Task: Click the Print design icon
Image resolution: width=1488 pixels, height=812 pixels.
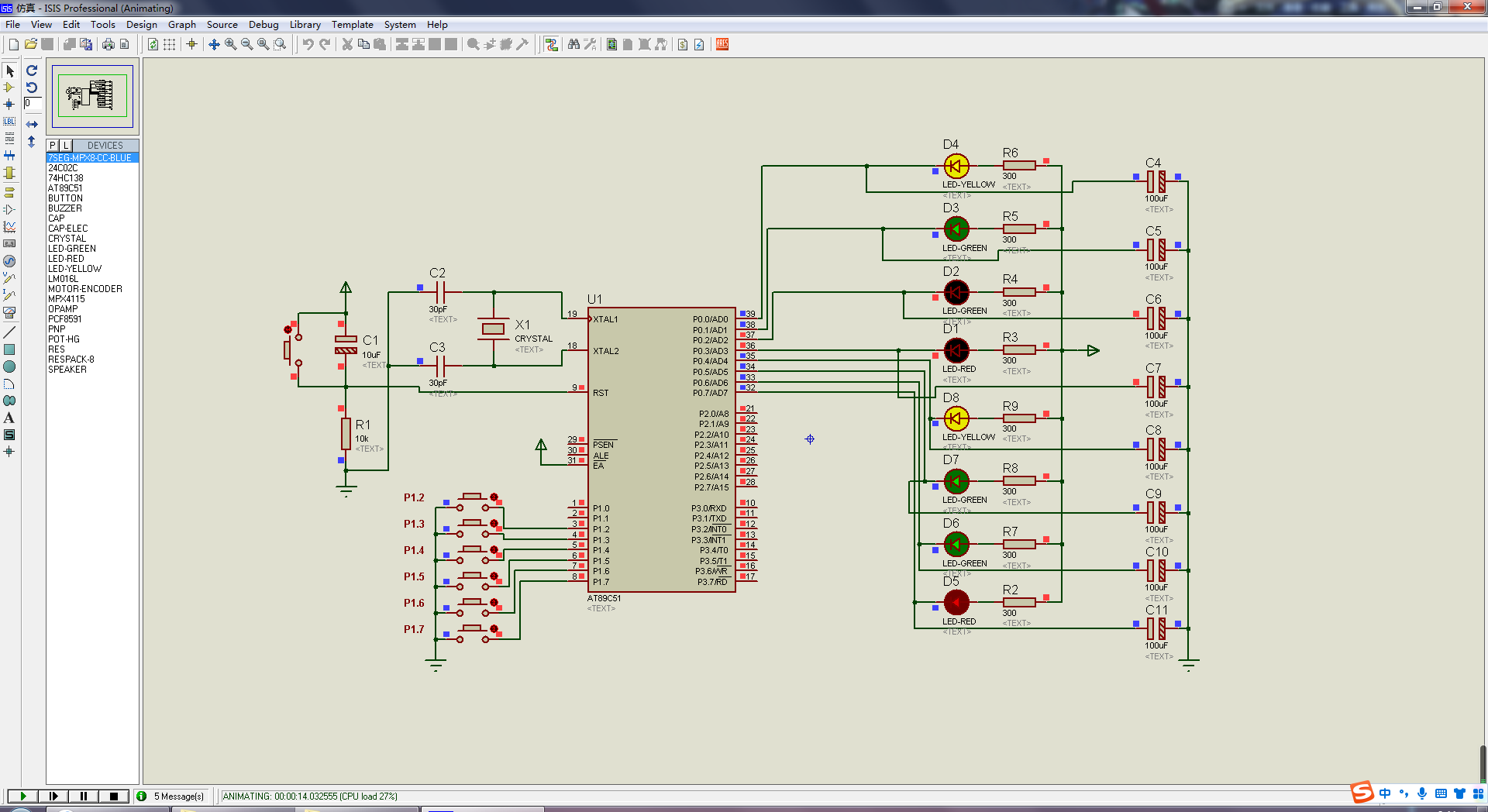Action: pos(108,44)
